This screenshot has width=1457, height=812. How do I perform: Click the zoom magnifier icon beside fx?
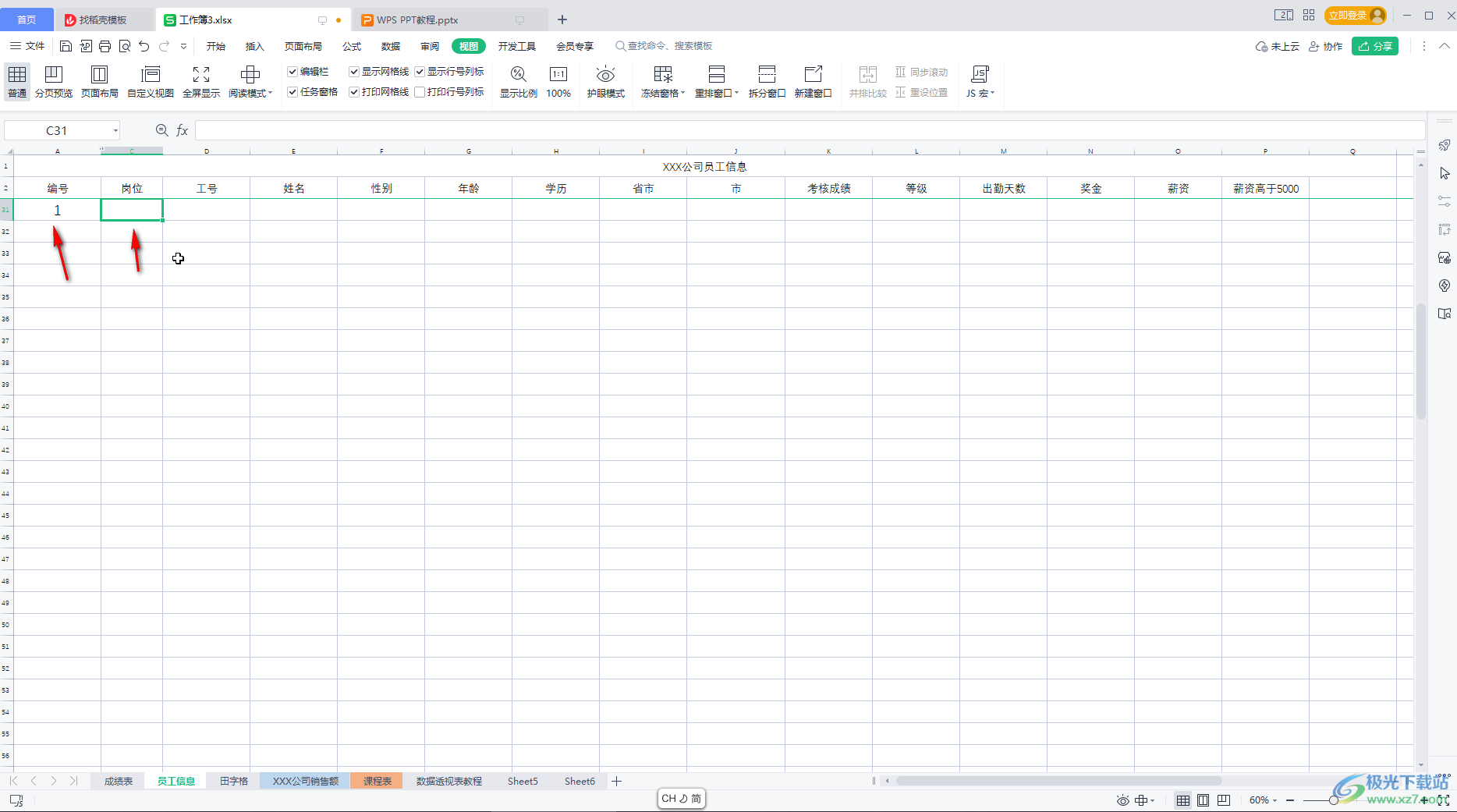162,130
